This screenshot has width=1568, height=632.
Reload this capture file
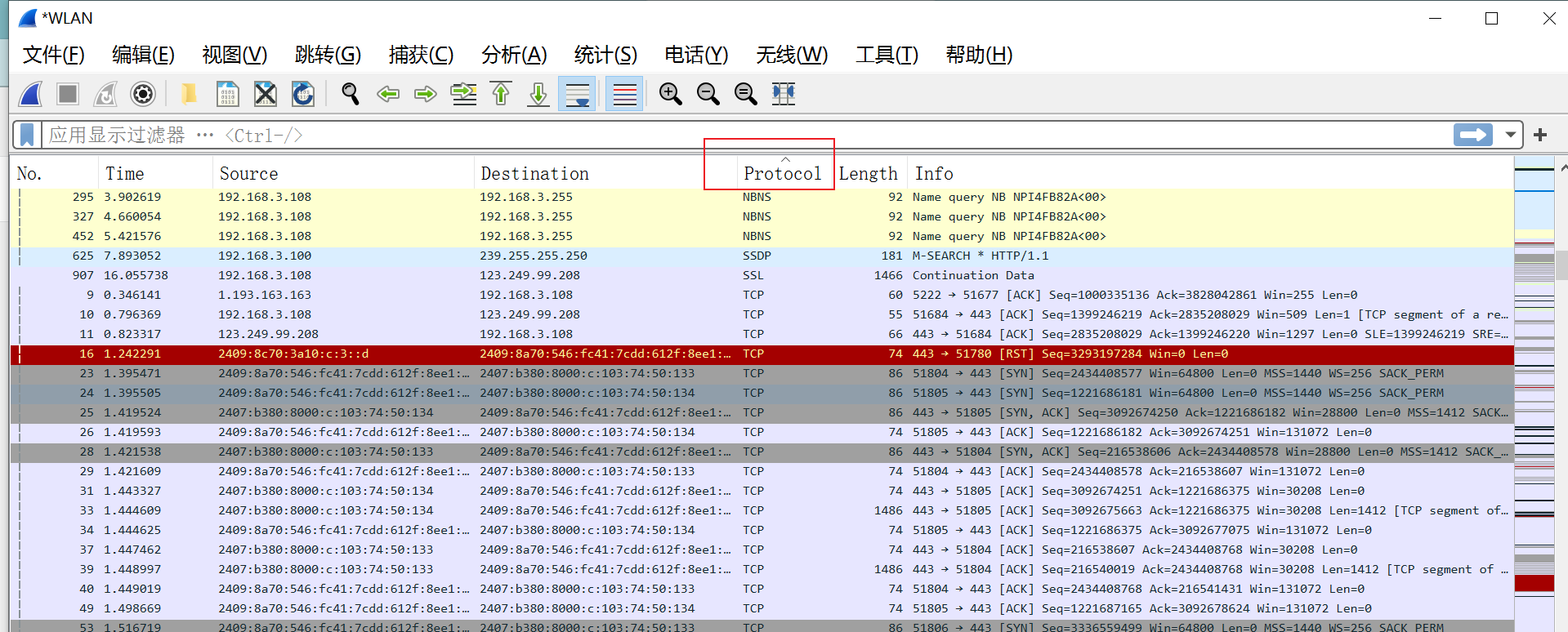click(303, 94)
